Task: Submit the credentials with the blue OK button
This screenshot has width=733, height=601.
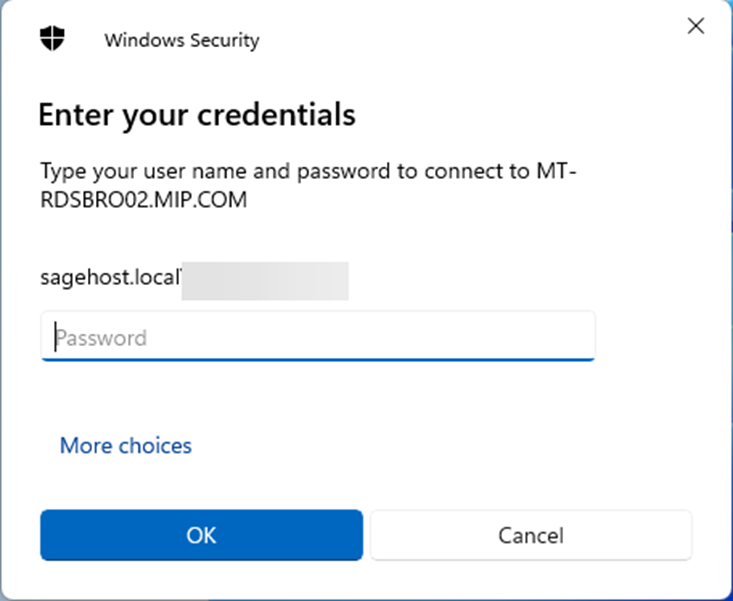Action: [201, 535]
